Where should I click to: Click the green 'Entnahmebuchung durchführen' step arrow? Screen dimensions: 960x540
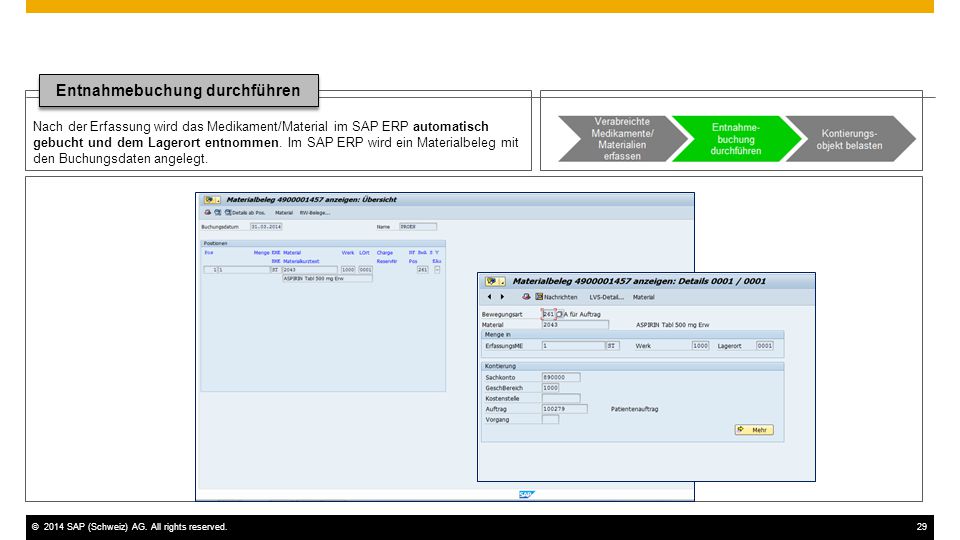click(735, 139)
